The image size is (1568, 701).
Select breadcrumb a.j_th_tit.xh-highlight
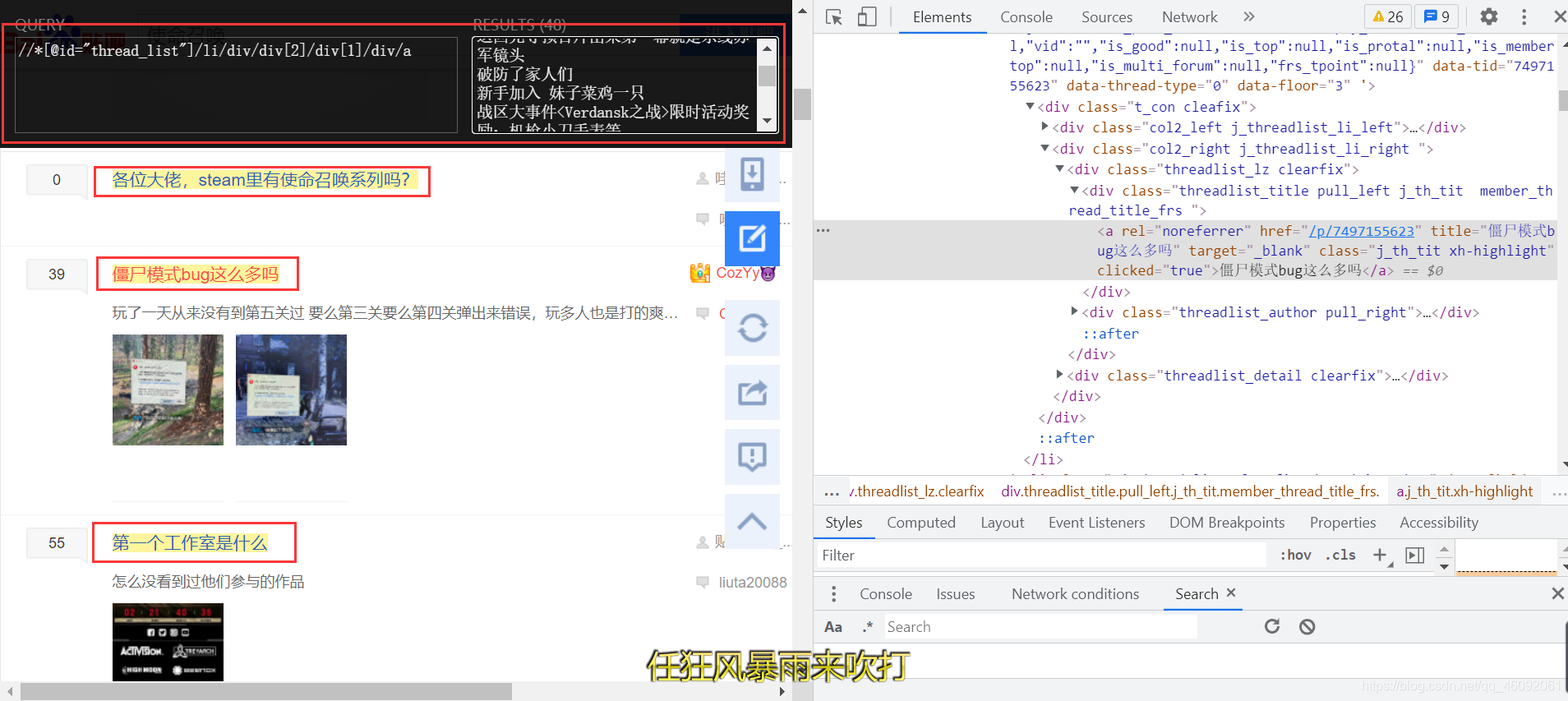pyautogui.click(x=1464, y=491)
